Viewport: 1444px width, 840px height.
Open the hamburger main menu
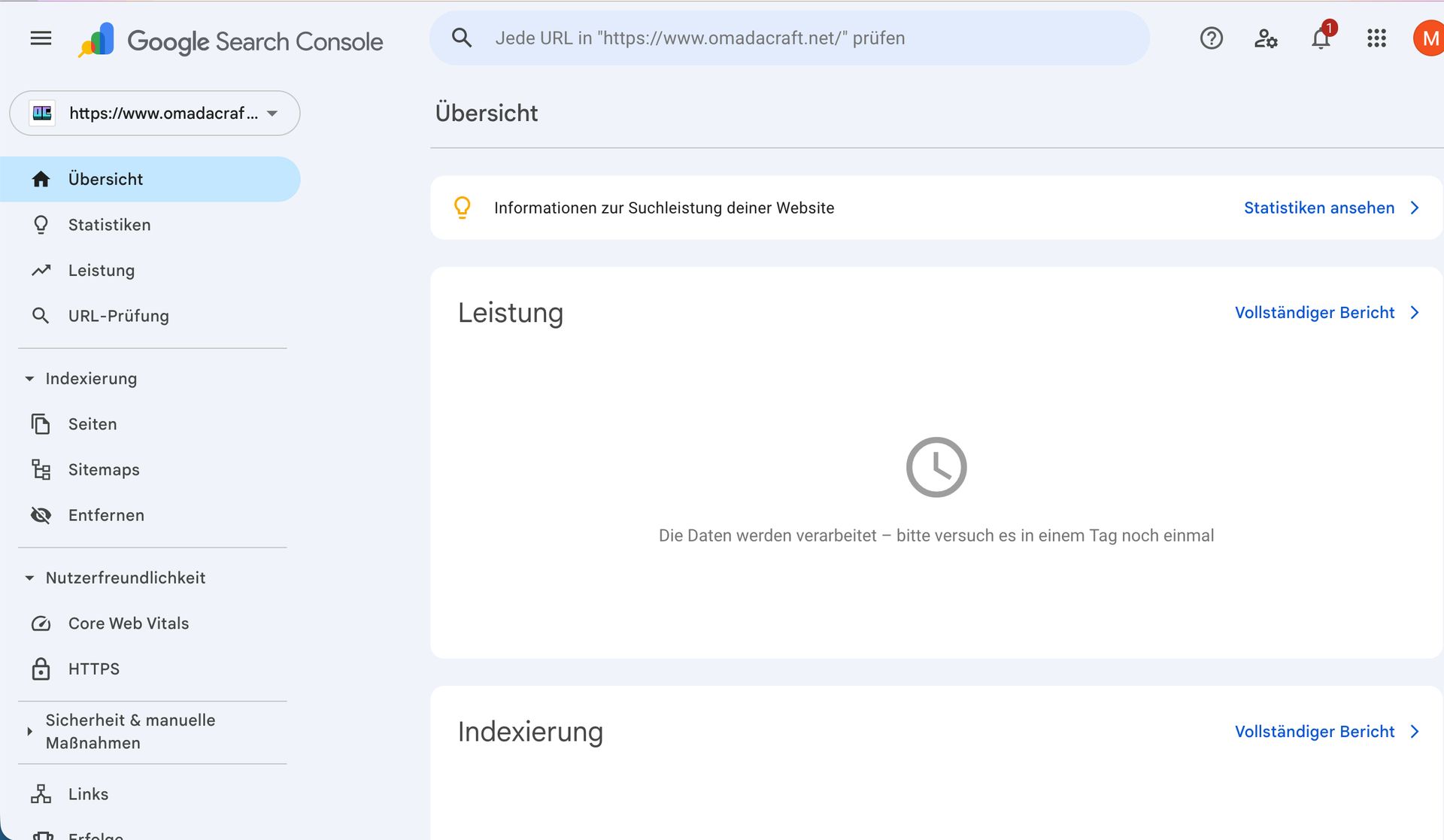pos(41,38)
